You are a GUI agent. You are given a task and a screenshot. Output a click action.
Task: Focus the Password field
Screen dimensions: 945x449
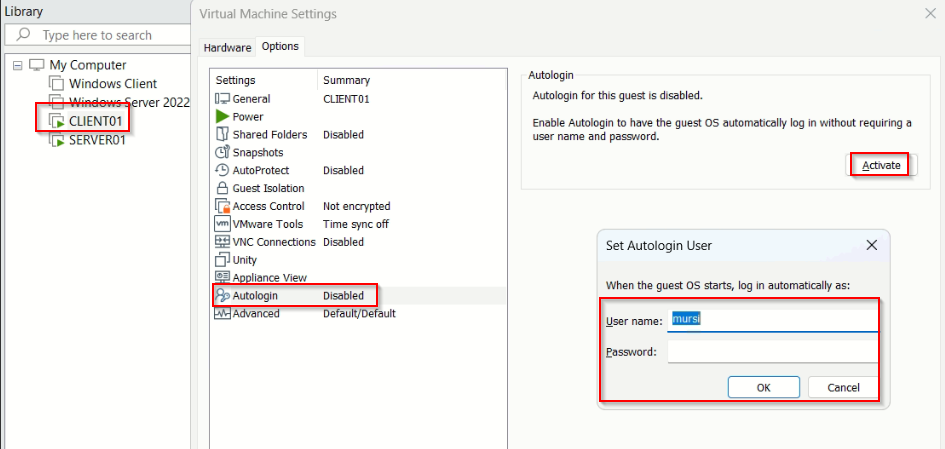(x=773, y=351)
